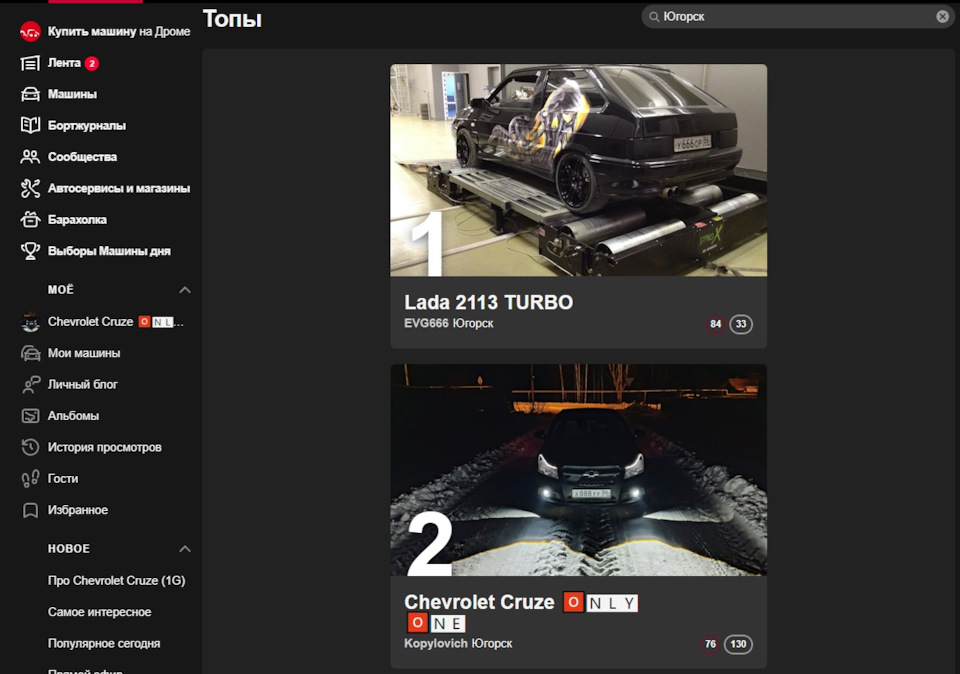960x674 pixels.
Task: Click the Автосервисы и магазины wrench icon
Action: pos(30,188)
